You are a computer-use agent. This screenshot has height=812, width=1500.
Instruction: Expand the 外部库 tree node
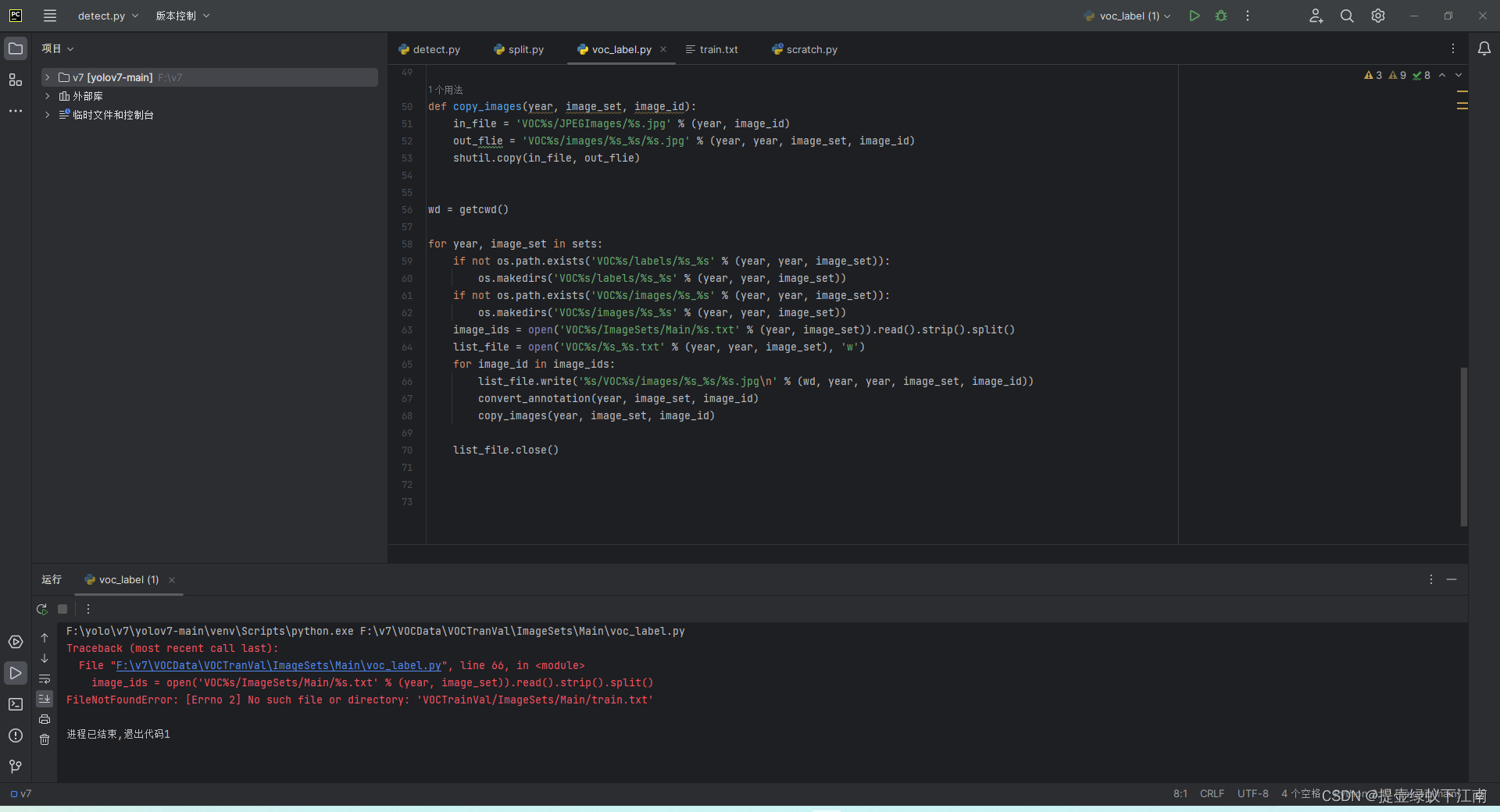(47, 95)
